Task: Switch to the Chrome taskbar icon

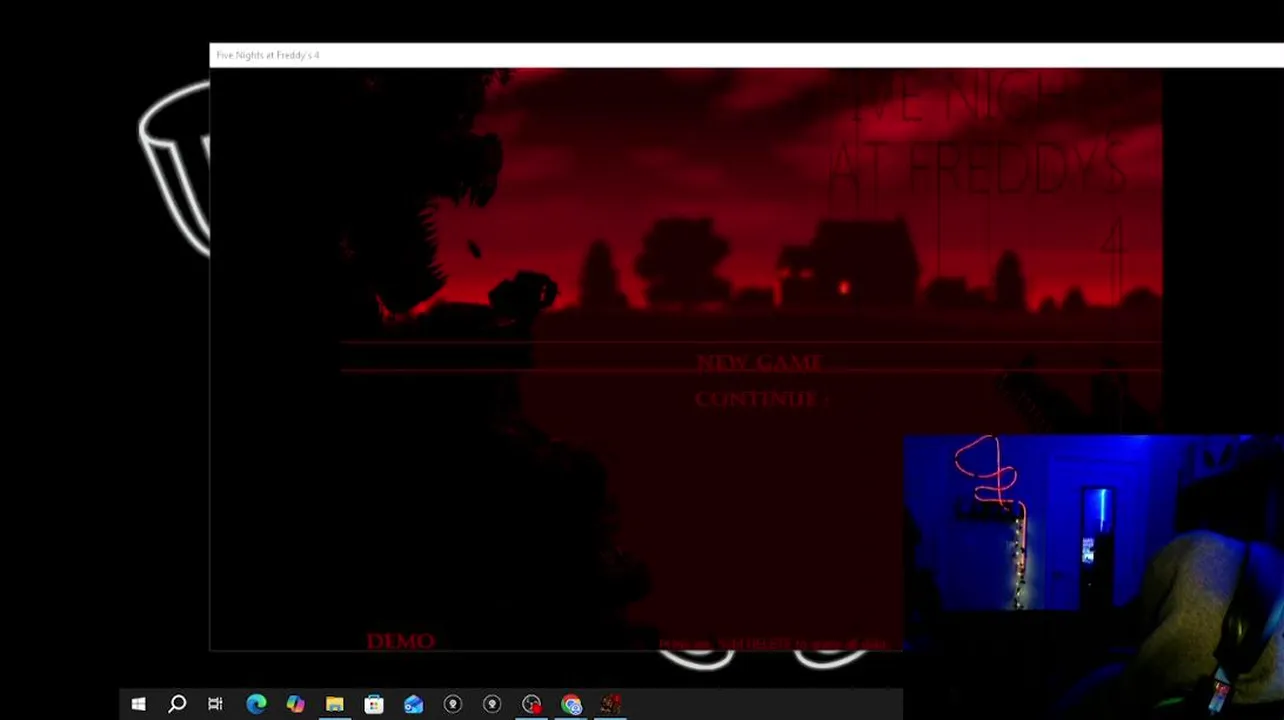Action: point(571,704)
